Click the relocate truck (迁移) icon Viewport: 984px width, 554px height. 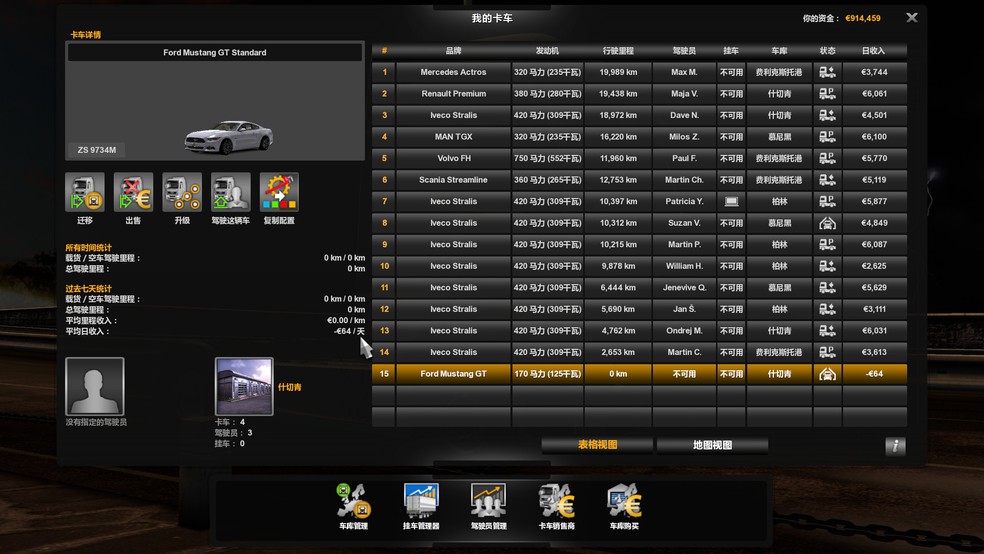[x=85, y=192]
